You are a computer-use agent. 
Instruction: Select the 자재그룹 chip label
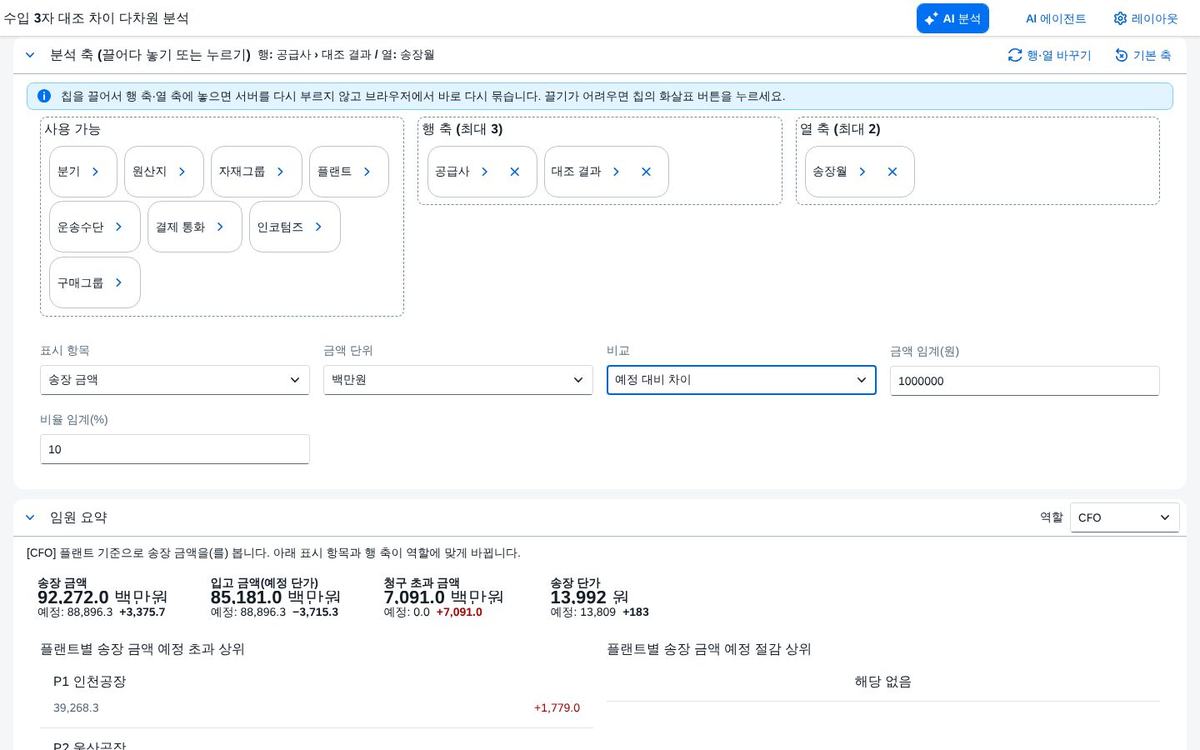tap(242, 171)
